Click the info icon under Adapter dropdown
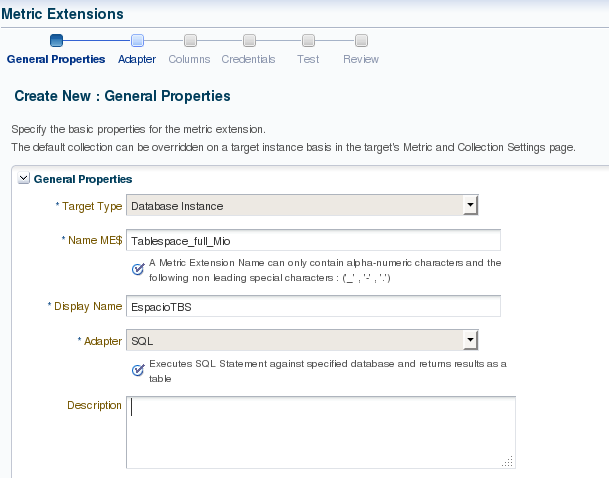Screen dimensions: 609x478 click(x=138, y=371)
